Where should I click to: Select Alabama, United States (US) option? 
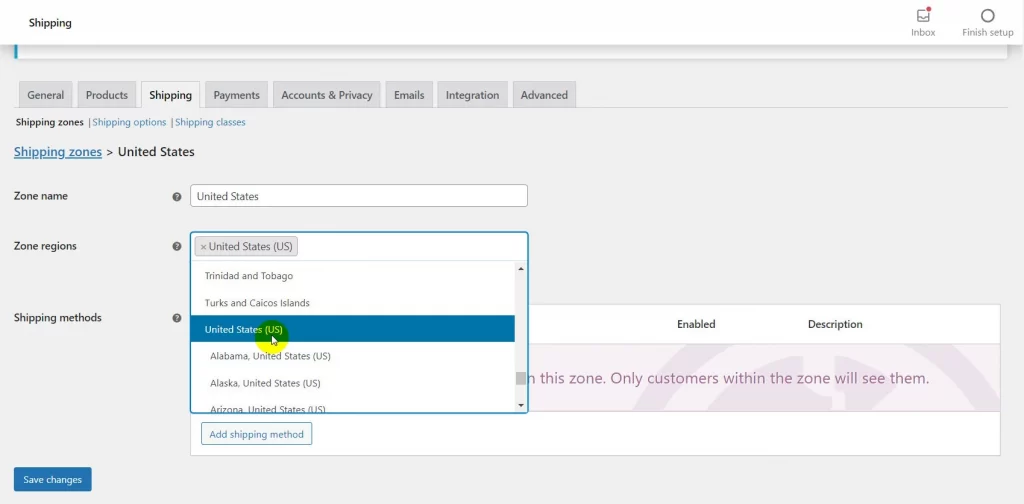click(x=353, y=356)
